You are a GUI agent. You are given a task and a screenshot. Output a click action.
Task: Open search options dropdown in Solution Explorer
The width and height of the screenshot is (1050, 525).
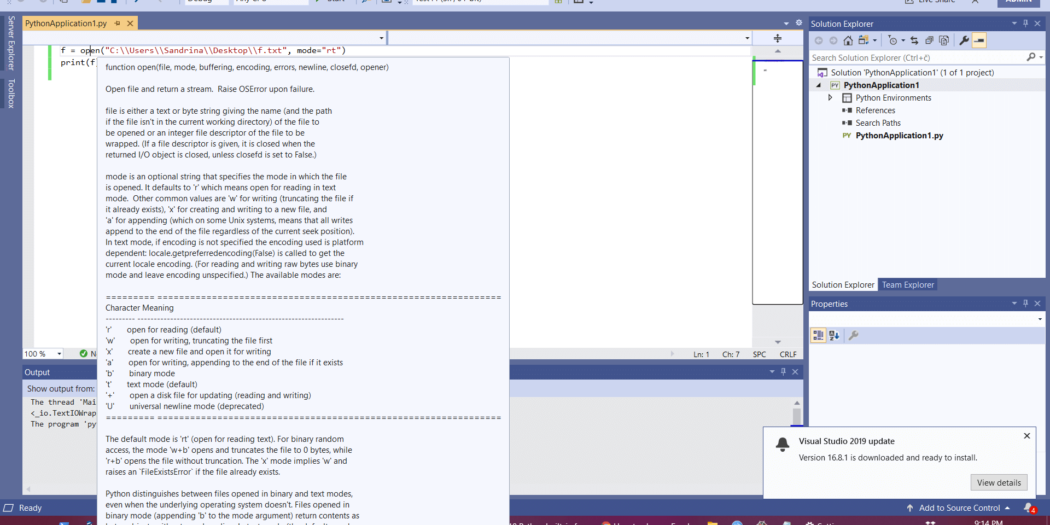click(x=1040, y=58)
